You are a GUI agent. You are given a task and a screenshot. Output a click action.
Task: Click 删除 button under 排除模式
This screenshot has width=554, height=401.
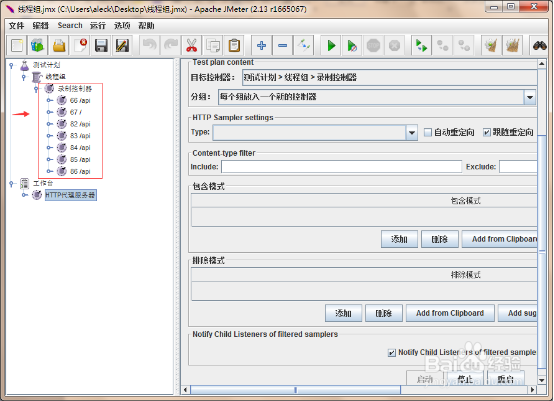pos(384,313)
